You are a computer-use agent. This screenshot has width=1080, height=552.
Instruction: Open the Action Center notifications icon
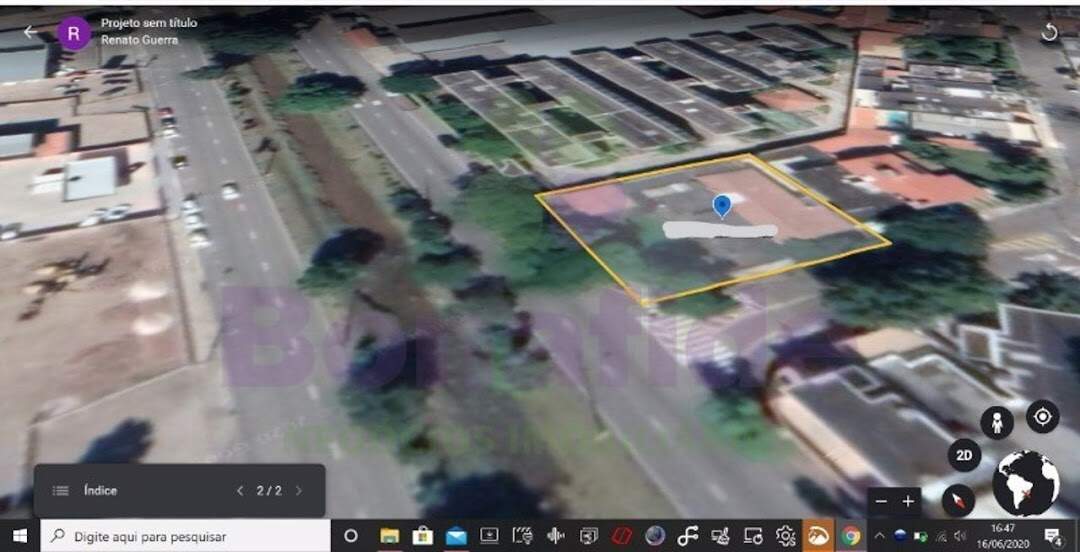(x=1052, y=536)
